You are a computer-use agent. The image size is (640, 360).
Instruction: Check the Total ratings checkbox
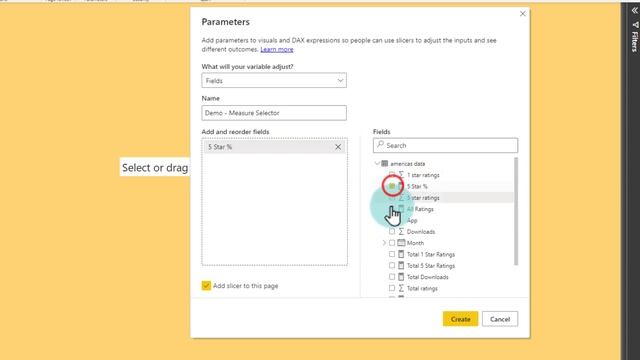(392, 288)
